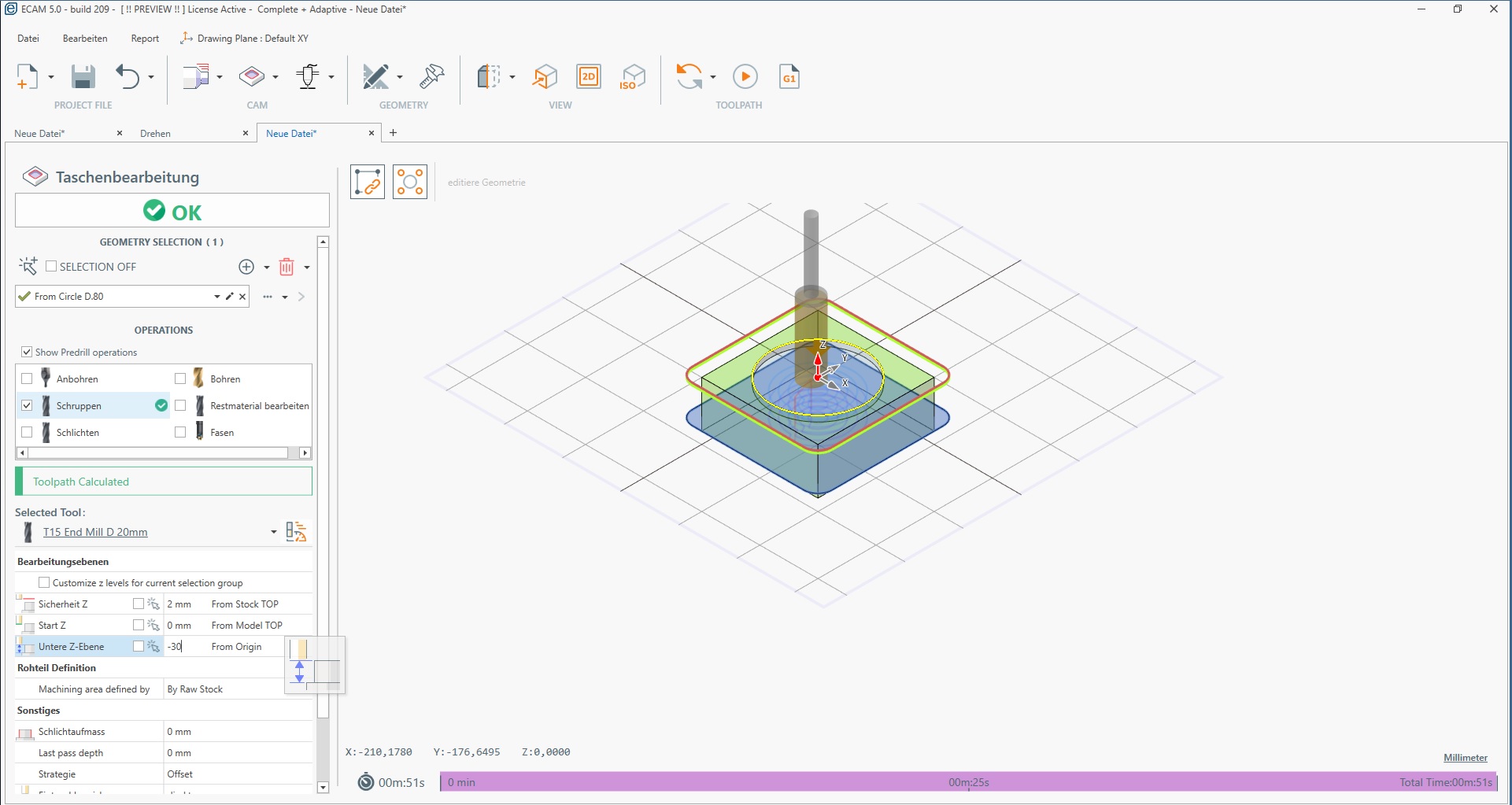Open the tool library icon beside selected tool

(296, 532)
